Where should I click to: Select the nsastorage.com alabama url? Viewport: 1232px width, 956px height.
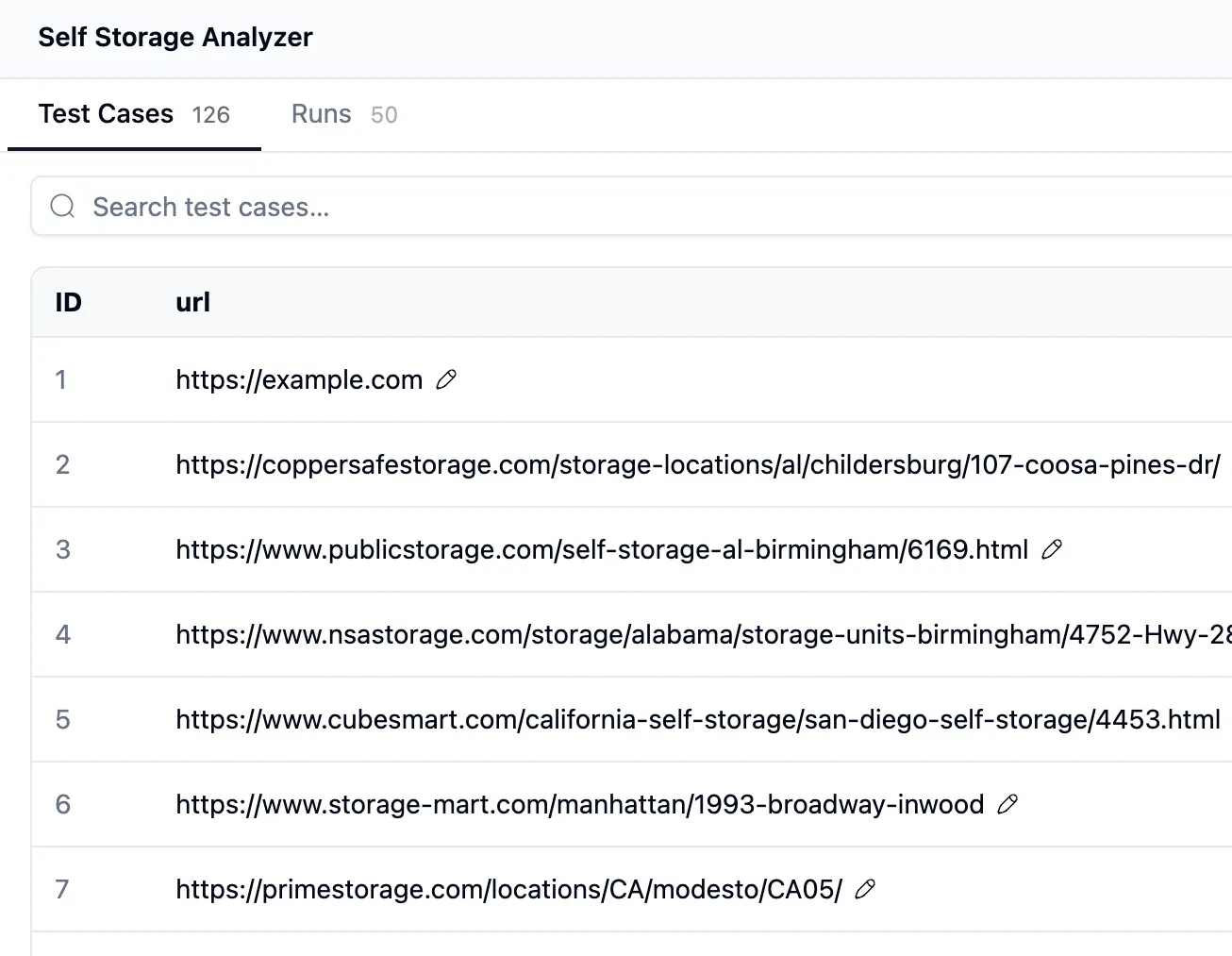[704, 634]
